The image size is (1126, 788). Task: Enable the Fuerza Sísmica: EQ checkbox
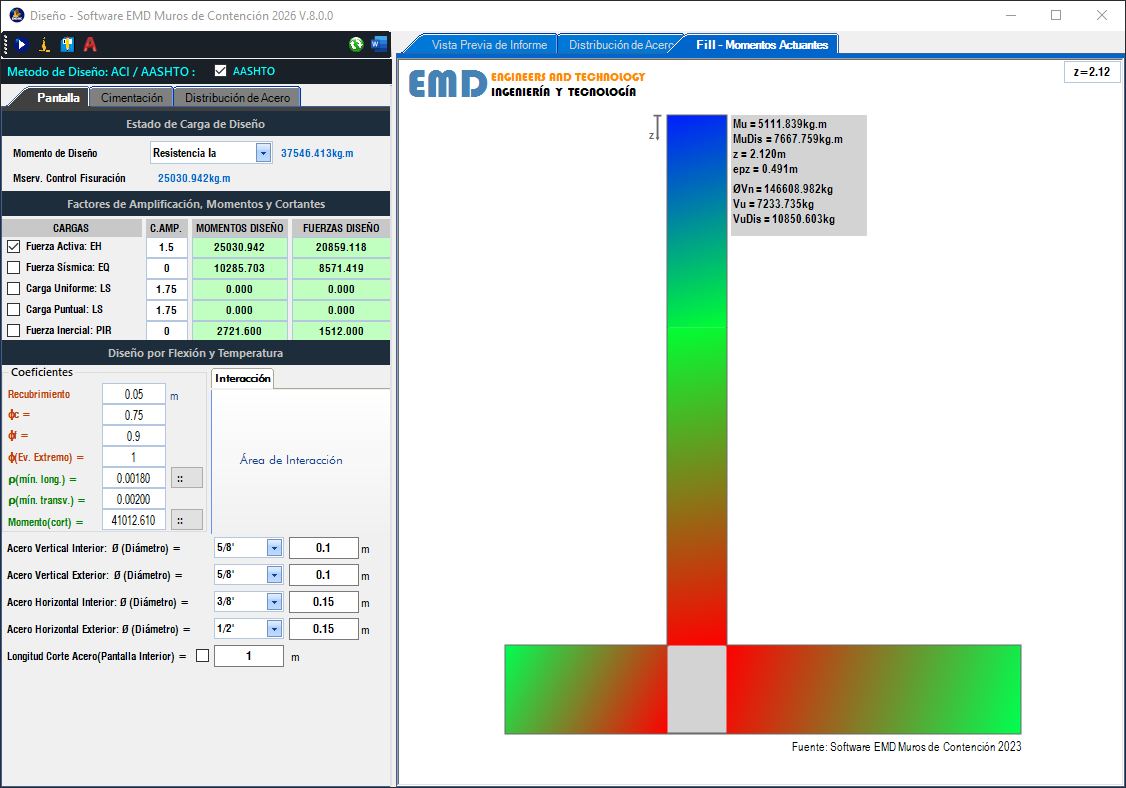(x=14, y=267)
